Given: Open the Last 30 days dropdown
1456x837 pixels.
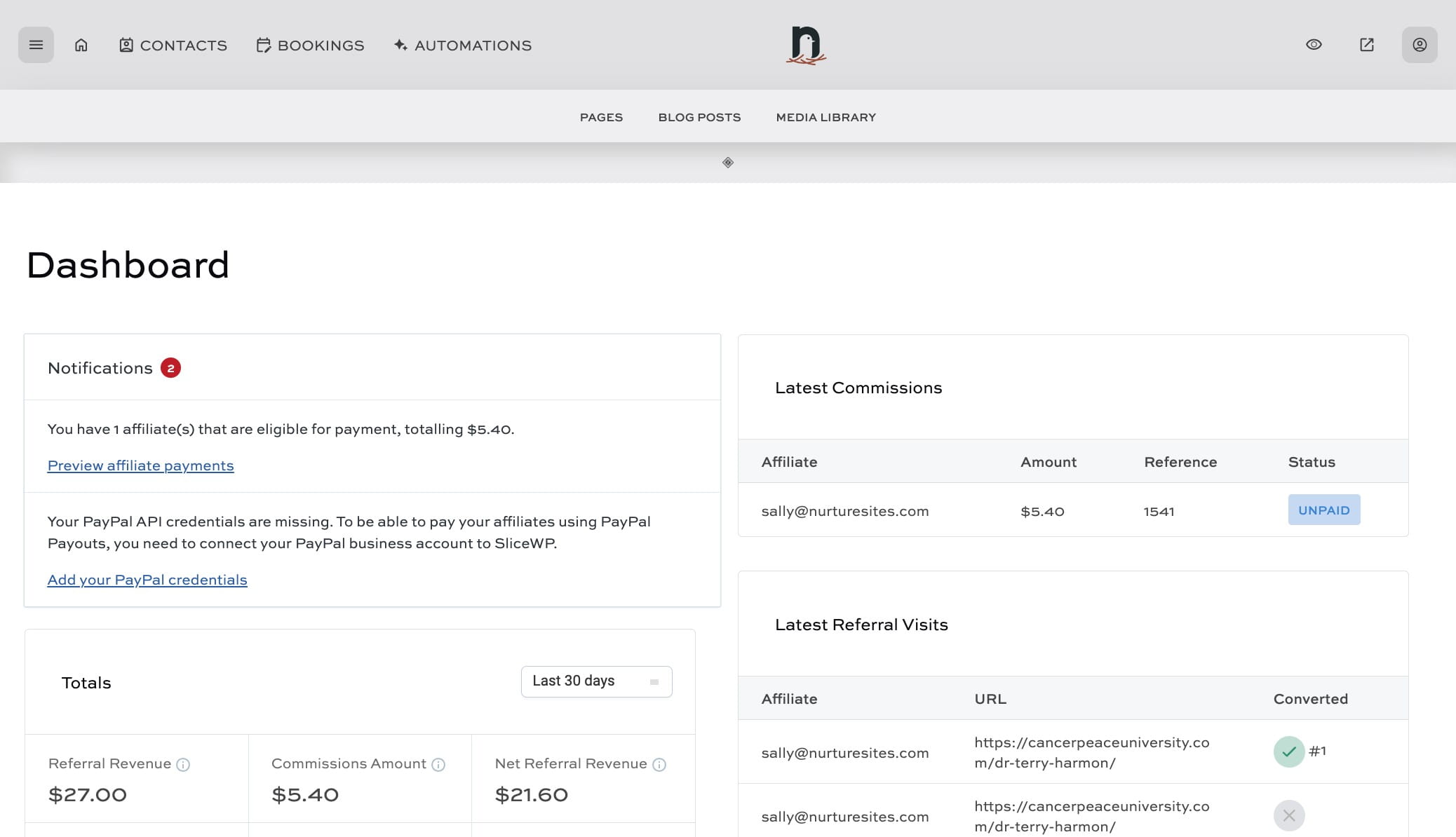Looking at the screenshot, I should 596,681.
